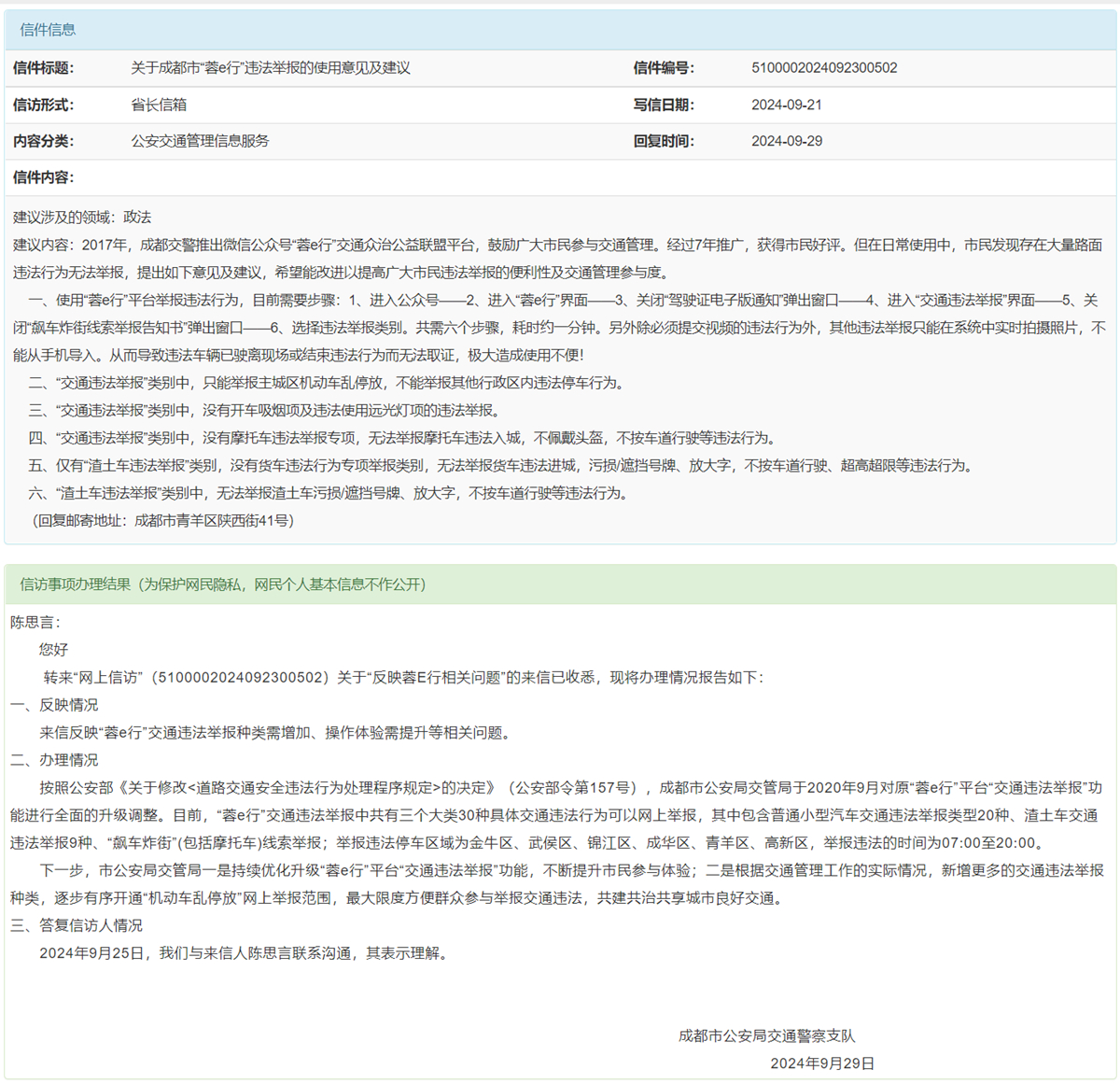Click the date value 2024-09-21

(787, 105)
